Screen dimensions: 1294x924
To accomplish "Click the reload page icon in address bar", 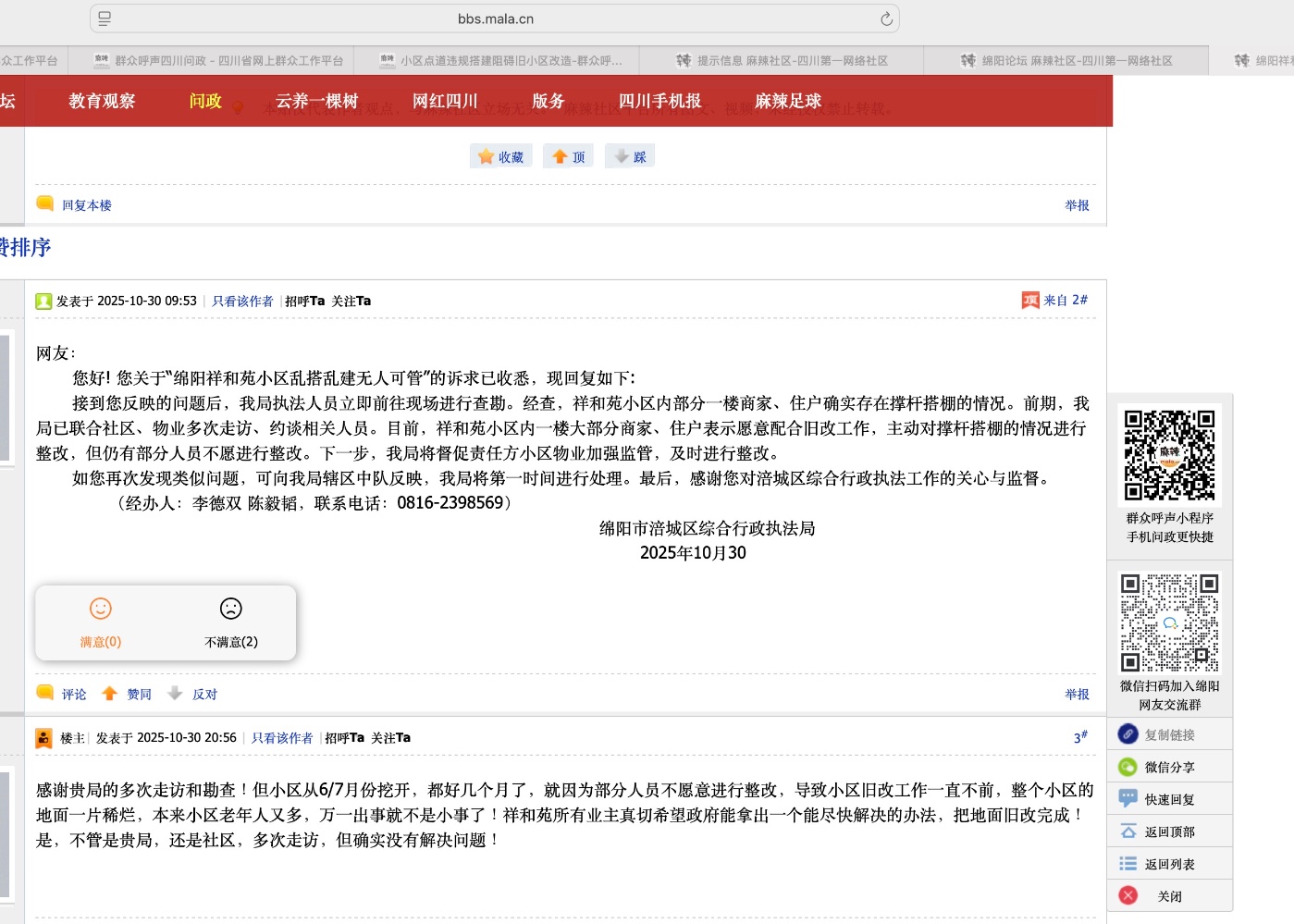I will [x=886, y=18].
